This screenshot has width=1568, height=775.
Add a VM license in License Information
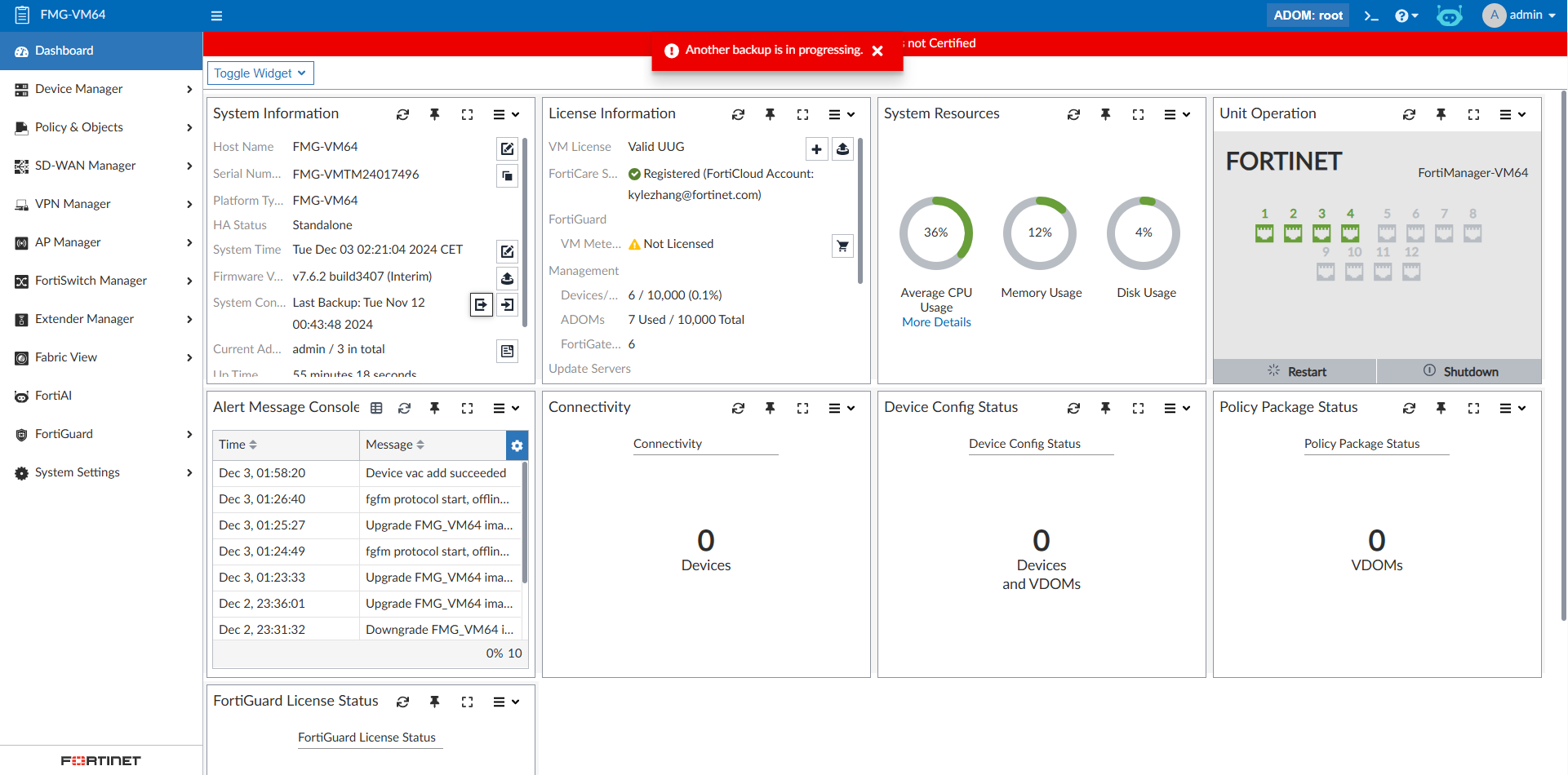pyautogui.click(x=817, y=148)
